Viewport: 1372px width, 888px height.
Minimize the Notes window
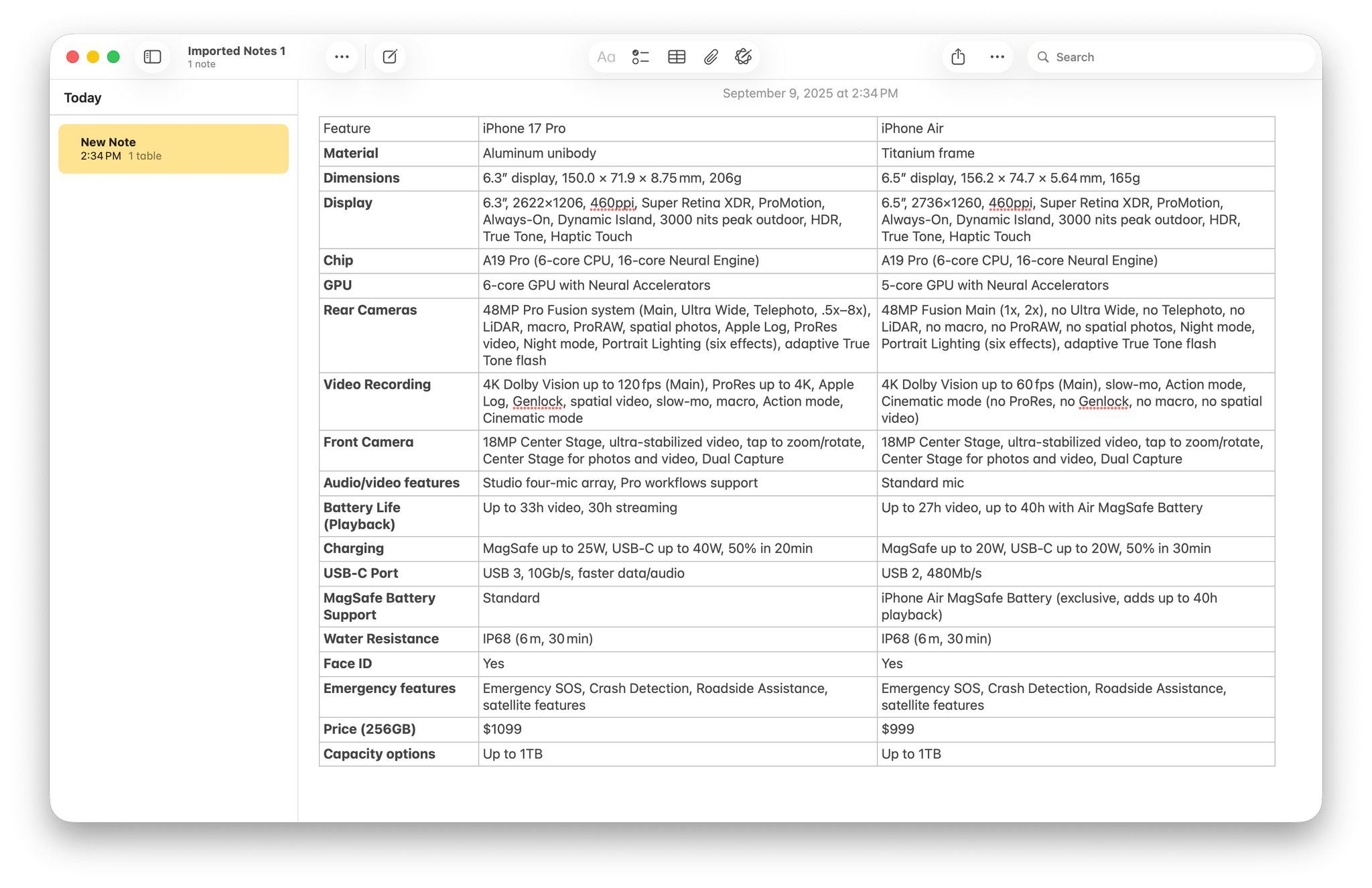93,57
